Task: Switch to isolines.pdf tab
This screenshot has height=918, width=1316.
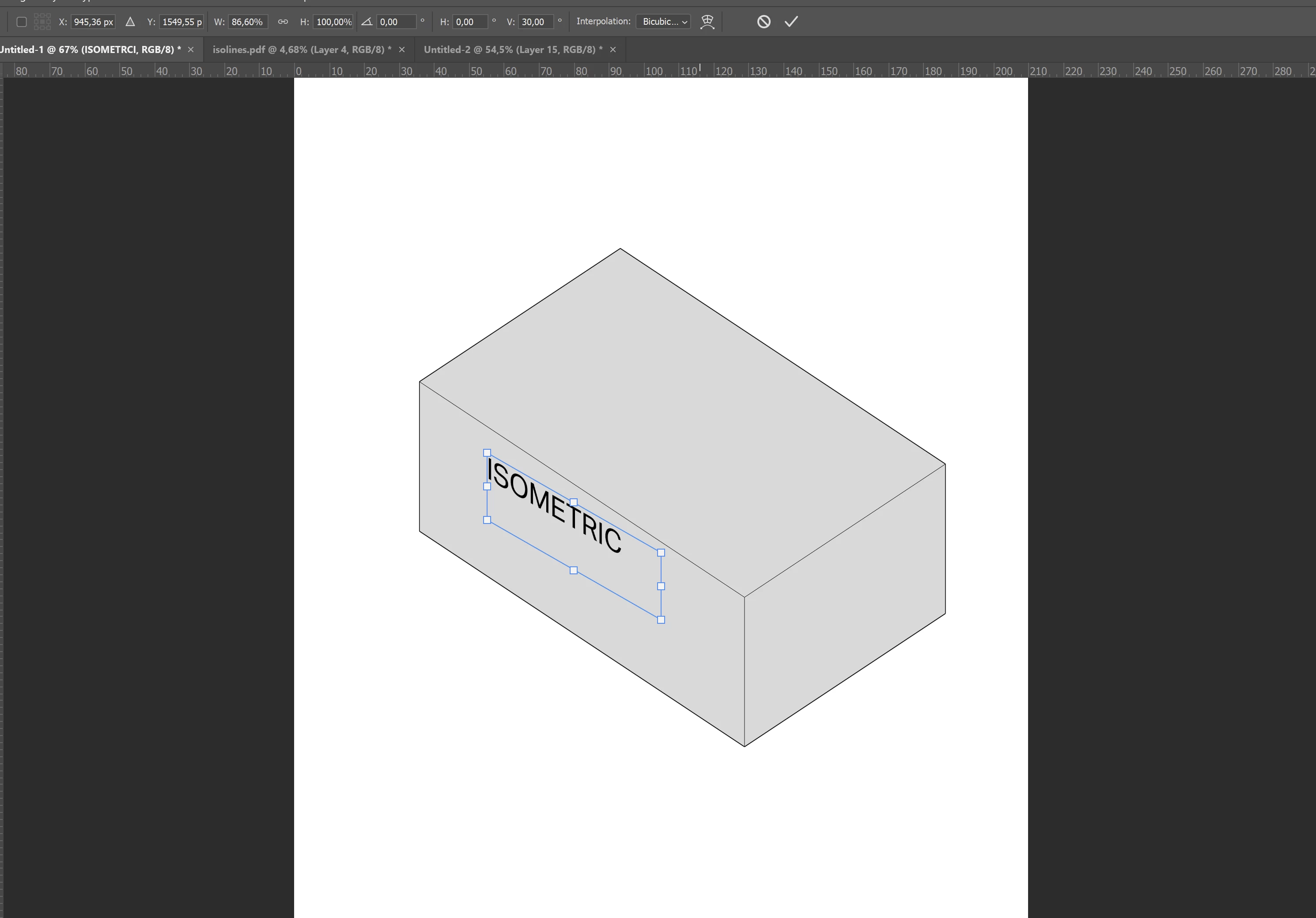Action: coord(302,50)
